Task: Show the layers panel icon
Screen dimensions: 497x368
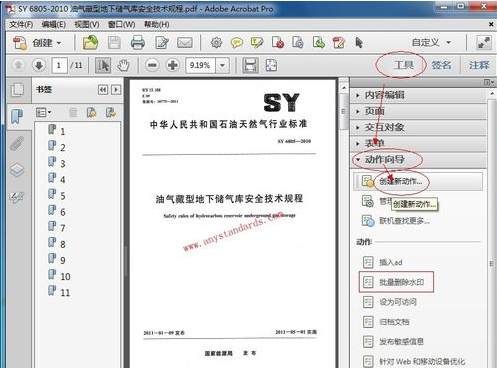Action: click(17, 170)
